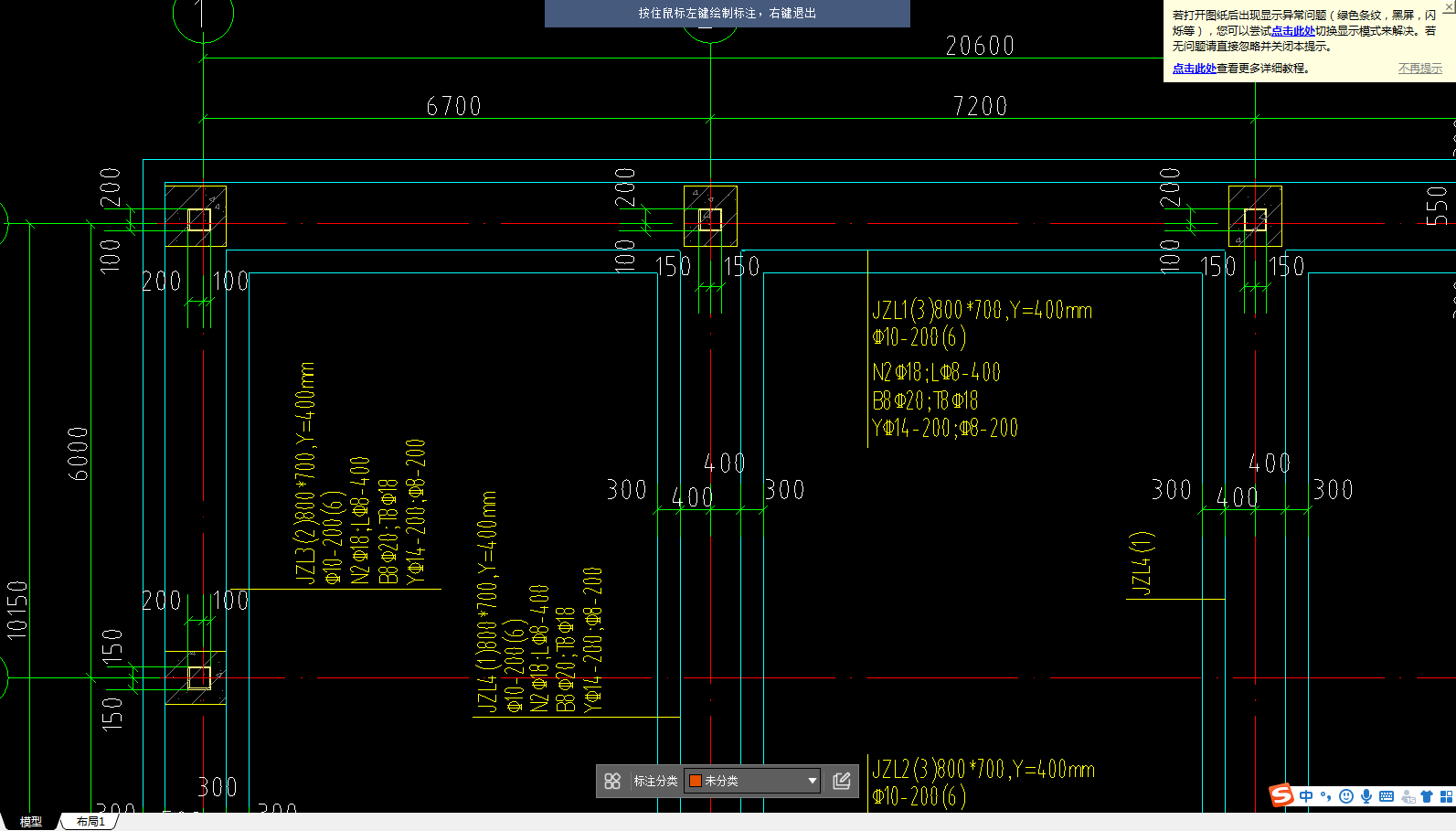Click the 7200 dimension text
The width and height of the screenshot is (1456, 831).
980,106
